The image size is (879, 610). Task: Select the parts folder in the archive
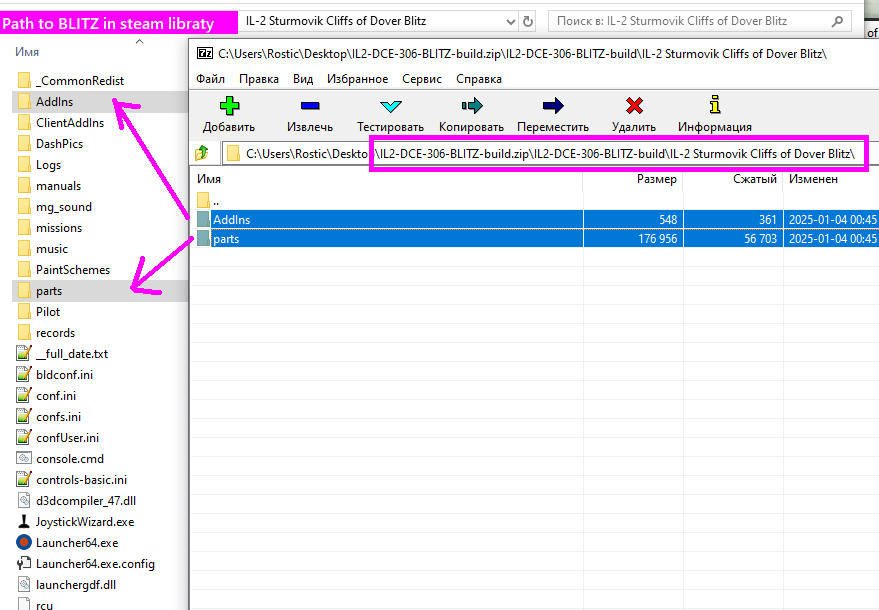click(226, 239)
